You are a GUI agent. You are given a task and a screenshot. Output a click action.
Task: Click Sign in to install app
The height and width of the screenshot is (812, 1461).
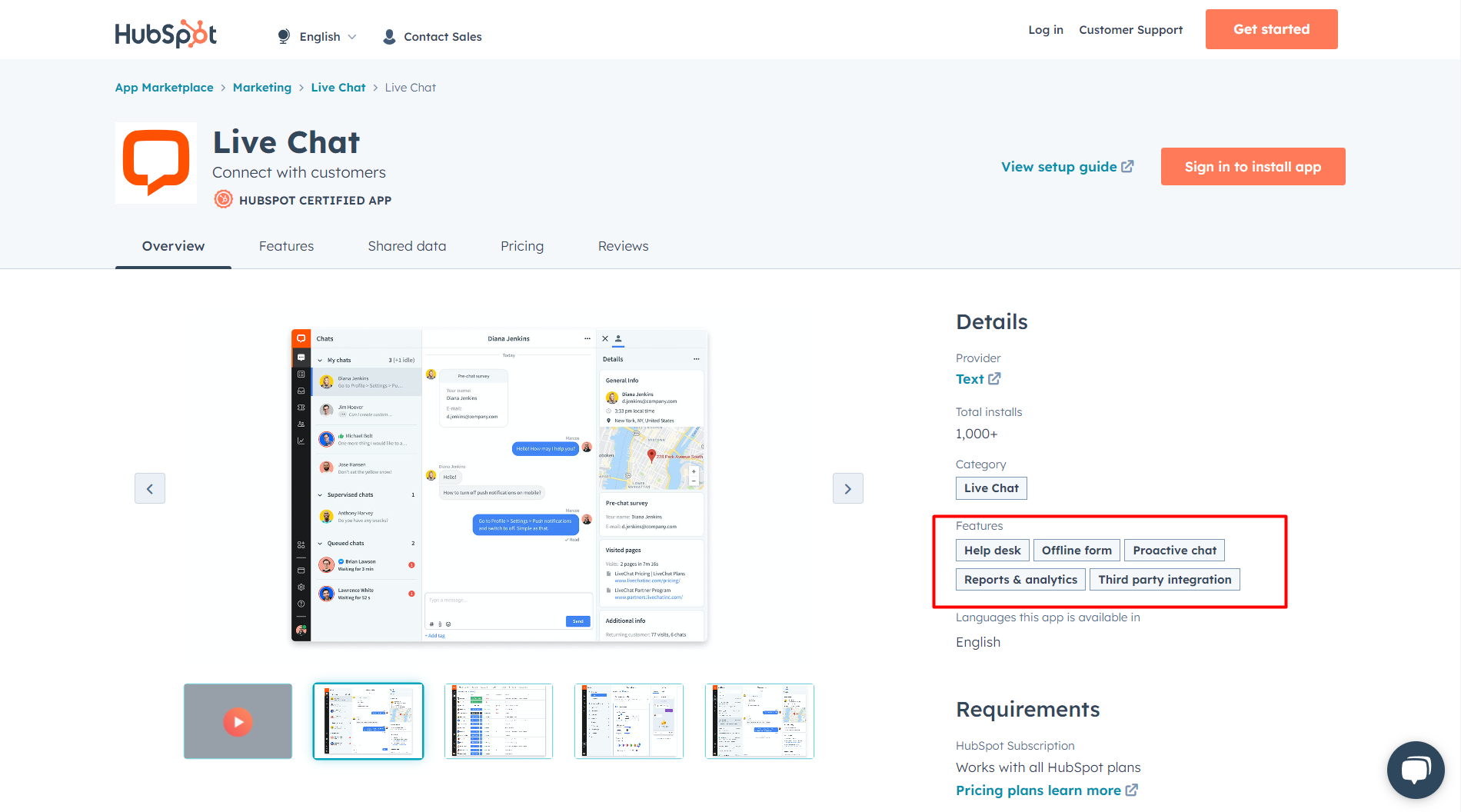coord(1253,167)
